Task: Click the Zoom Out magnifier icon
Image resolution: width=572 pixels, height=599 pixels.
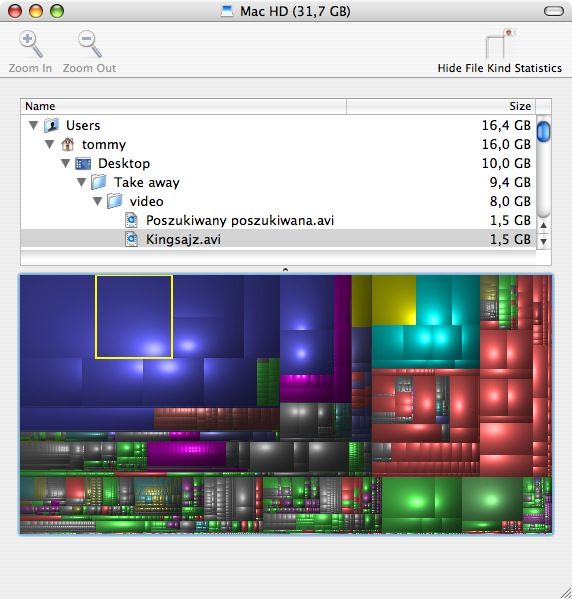Action: pos(89,44)
